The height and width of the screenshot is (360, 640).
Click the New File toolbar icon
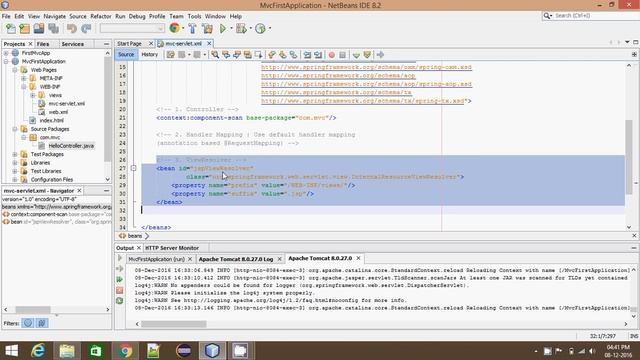point(11,29)
